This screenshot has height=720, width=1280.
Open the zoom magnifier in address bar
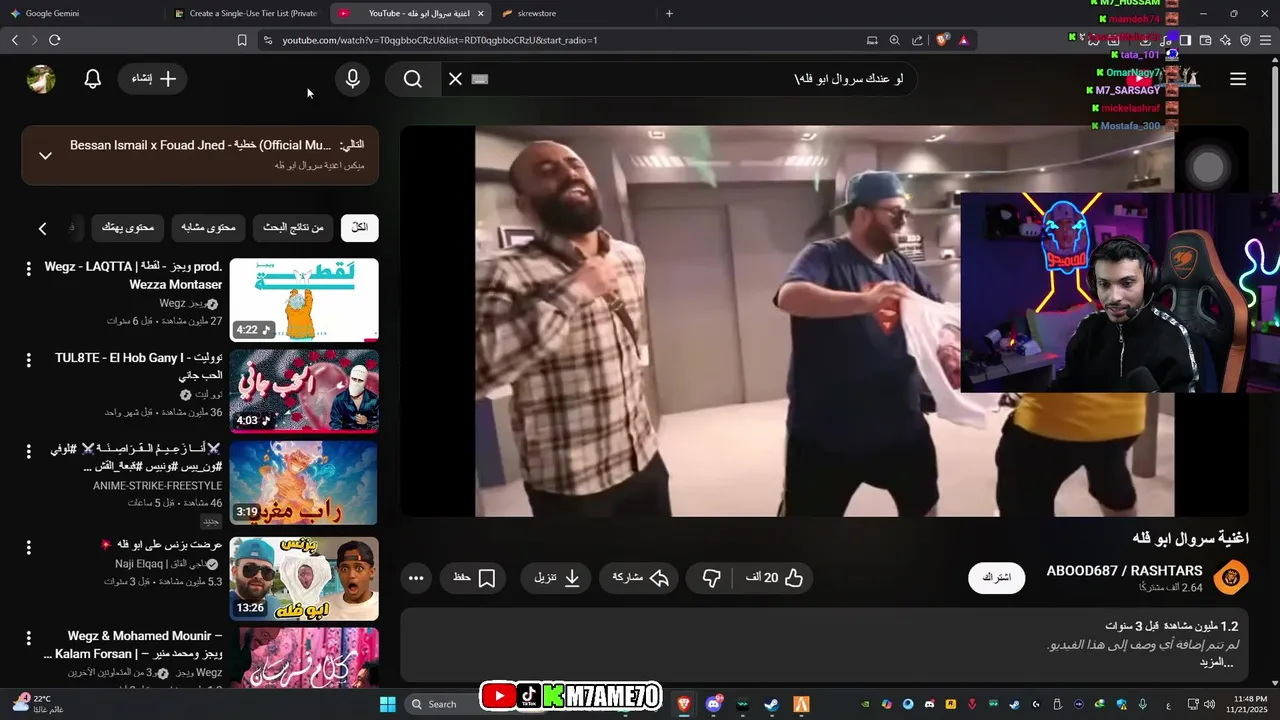coord(895,40)
